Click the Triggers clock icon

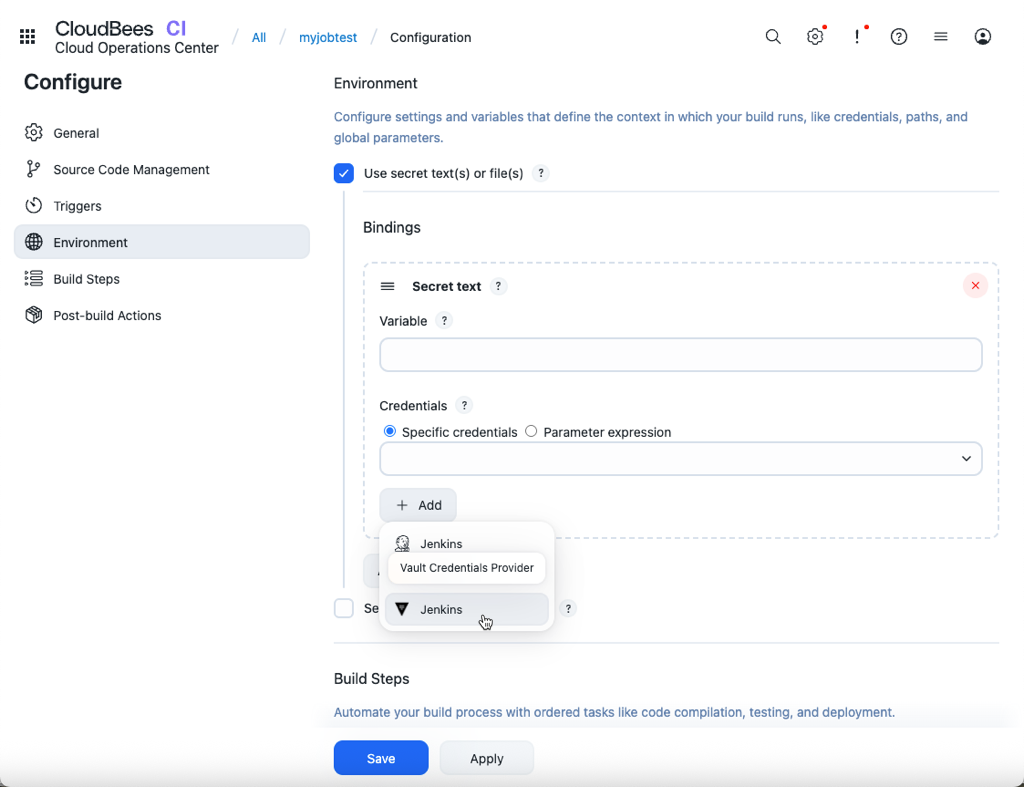[x=33, y=206]
